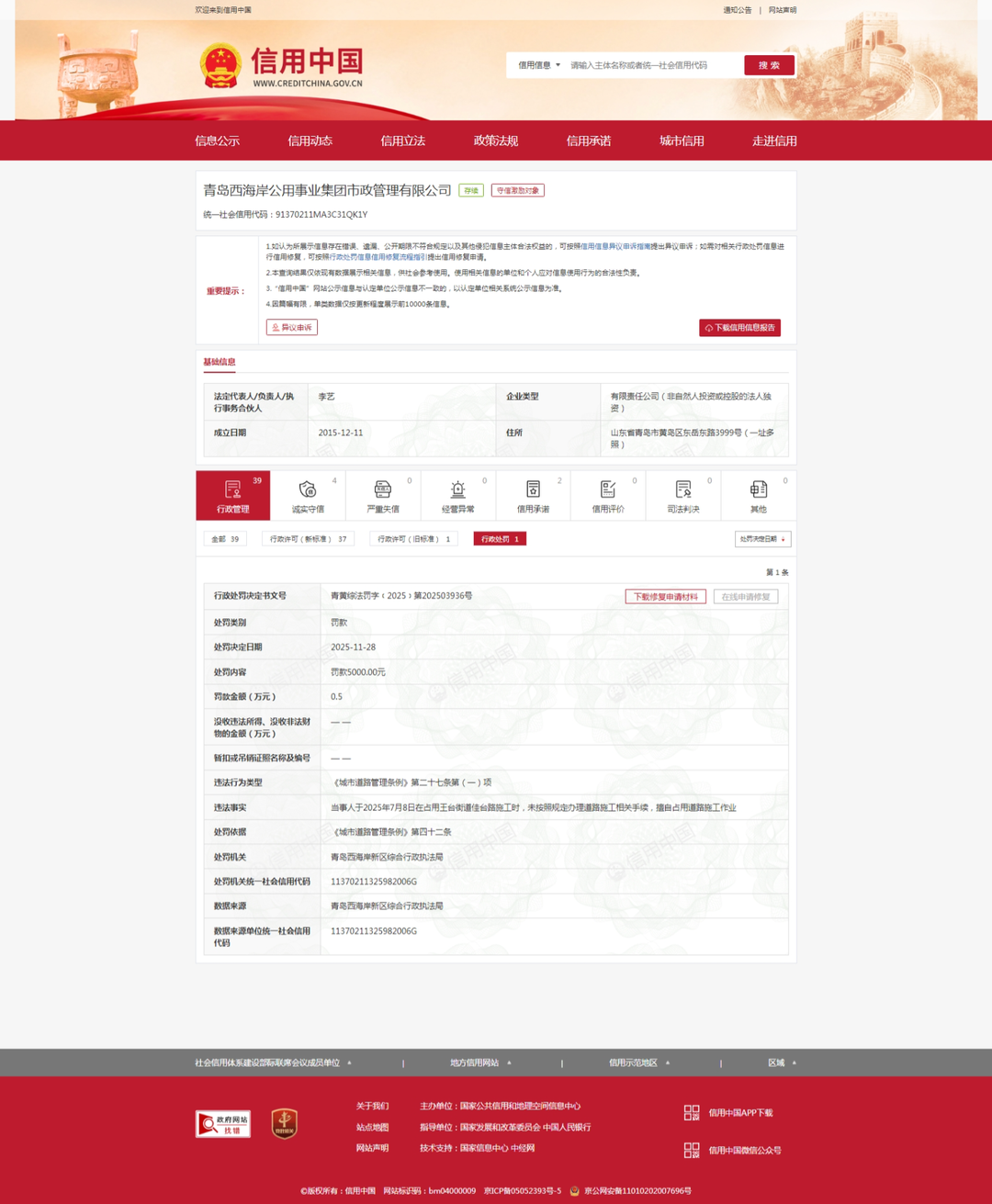Image resolution: width=992 pixels, height=1204 pixels.
Task: Click the 下载信用信息报告 button
Action: tap(739, 328)
